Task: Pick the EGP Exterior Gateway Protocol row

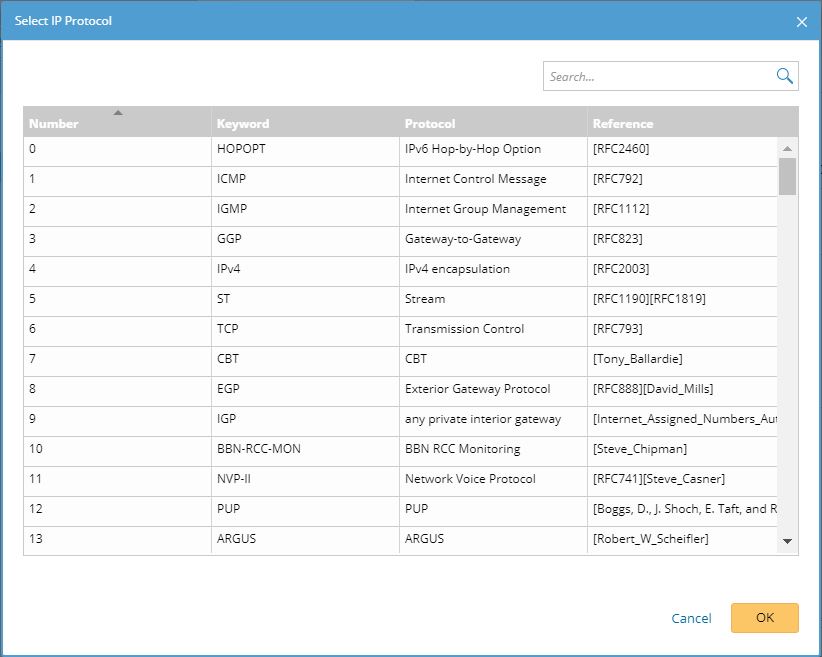Action: (x=400, y=389)
